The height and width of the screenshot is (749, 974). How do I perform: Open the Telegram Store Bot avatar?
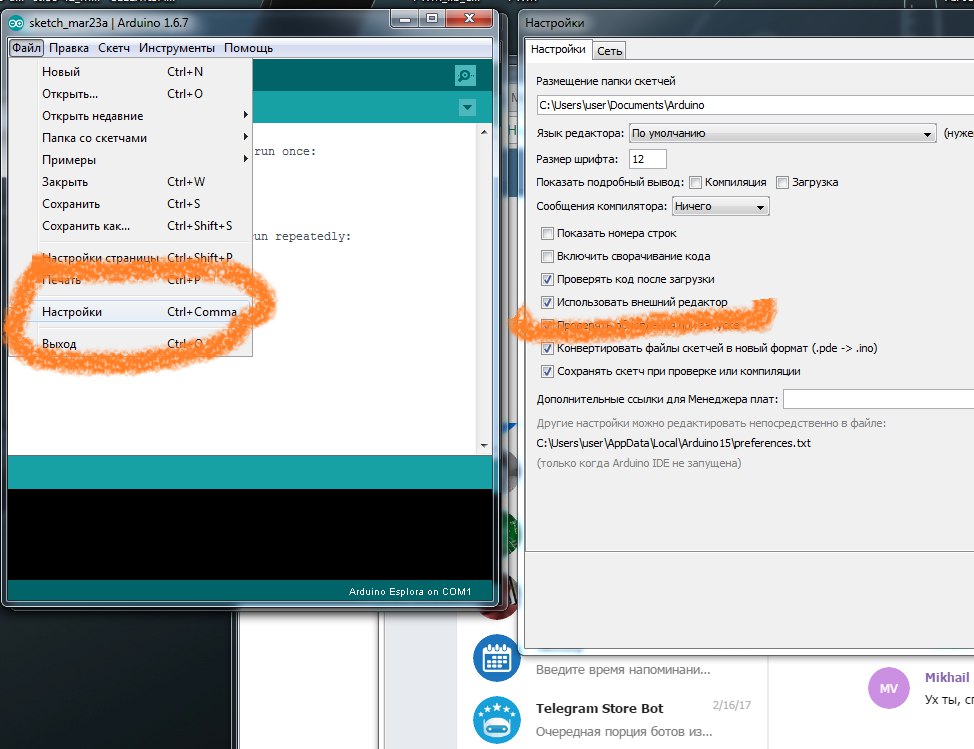(496, 720)
